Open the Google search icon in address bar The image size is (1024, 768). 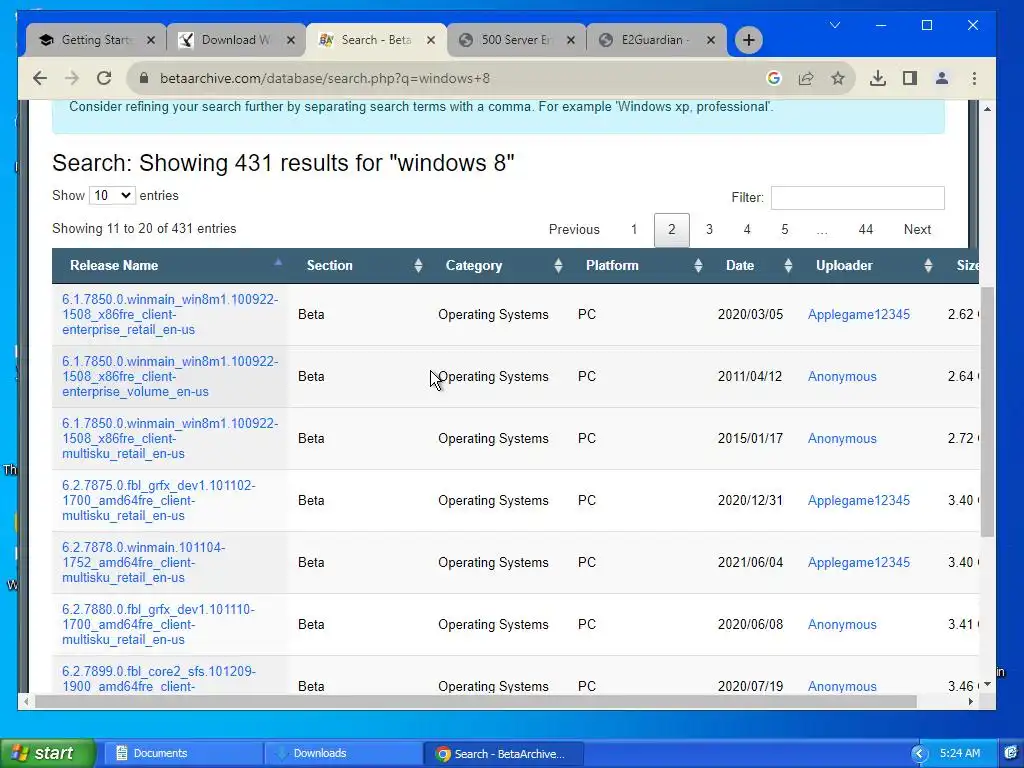pos(774,78)
